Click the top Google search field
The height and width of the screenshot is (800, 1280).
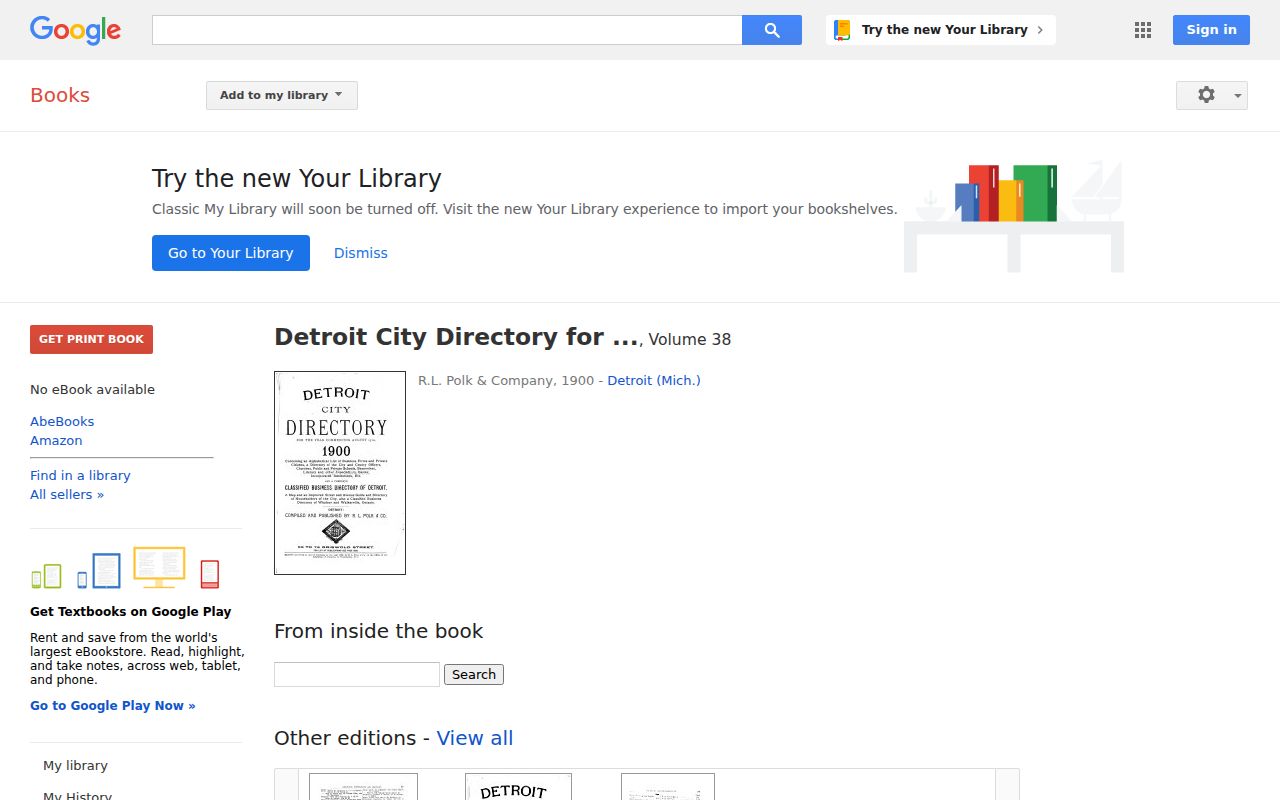point(447,30)
